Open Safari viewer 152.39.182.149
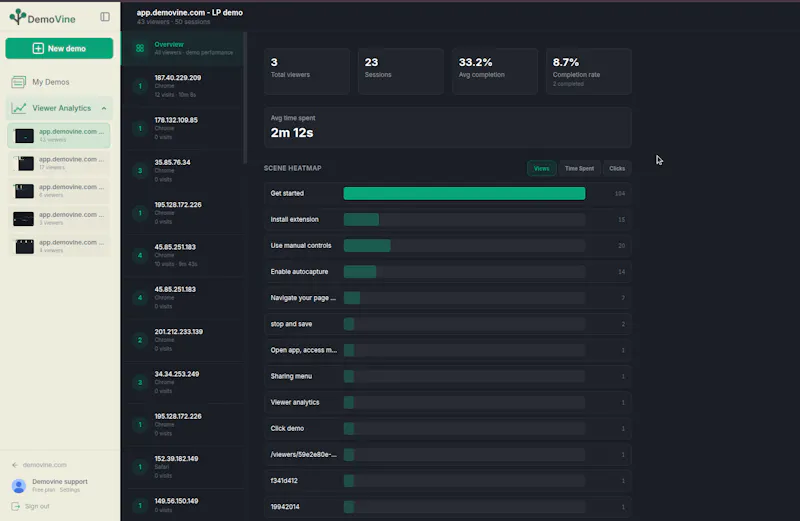The height and width of the screenshot is (521, 800). click(184, 467)
